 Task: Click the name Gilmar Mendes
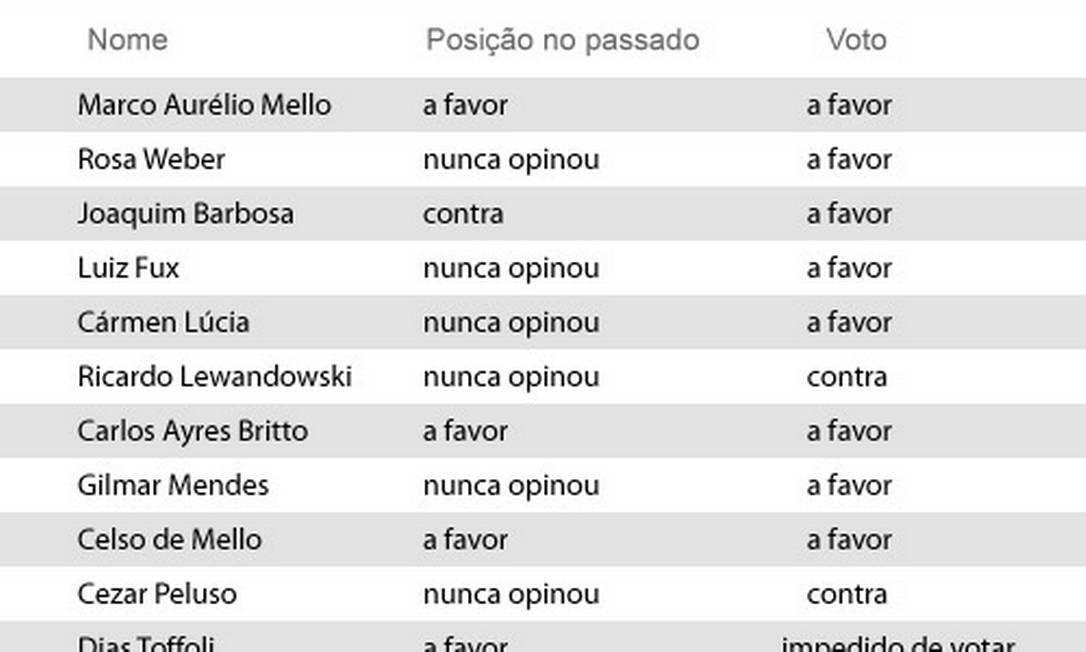click(173, 485)
